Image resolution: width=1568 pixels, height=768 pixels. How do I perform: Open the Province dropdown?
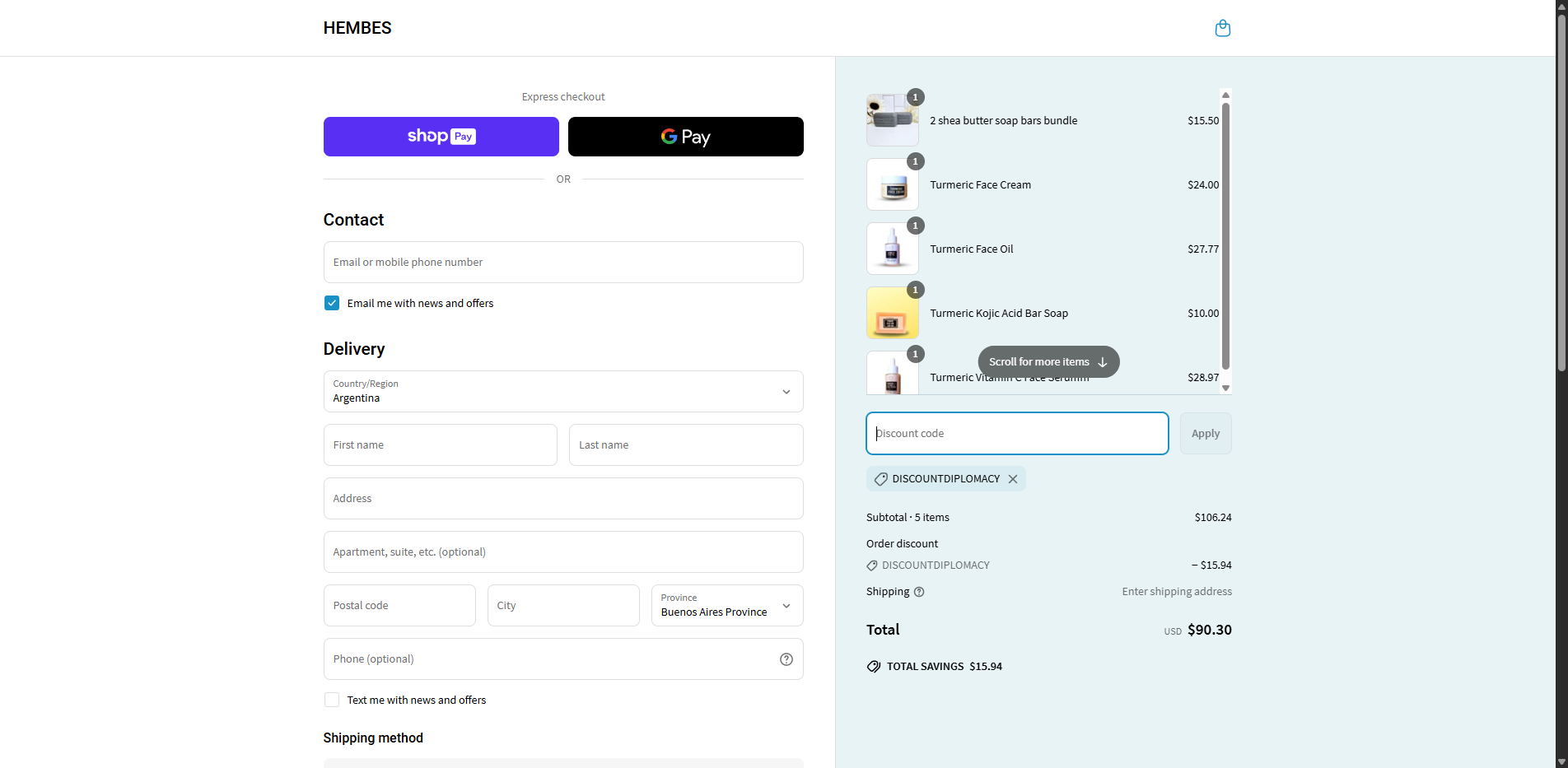coord(727,606)
